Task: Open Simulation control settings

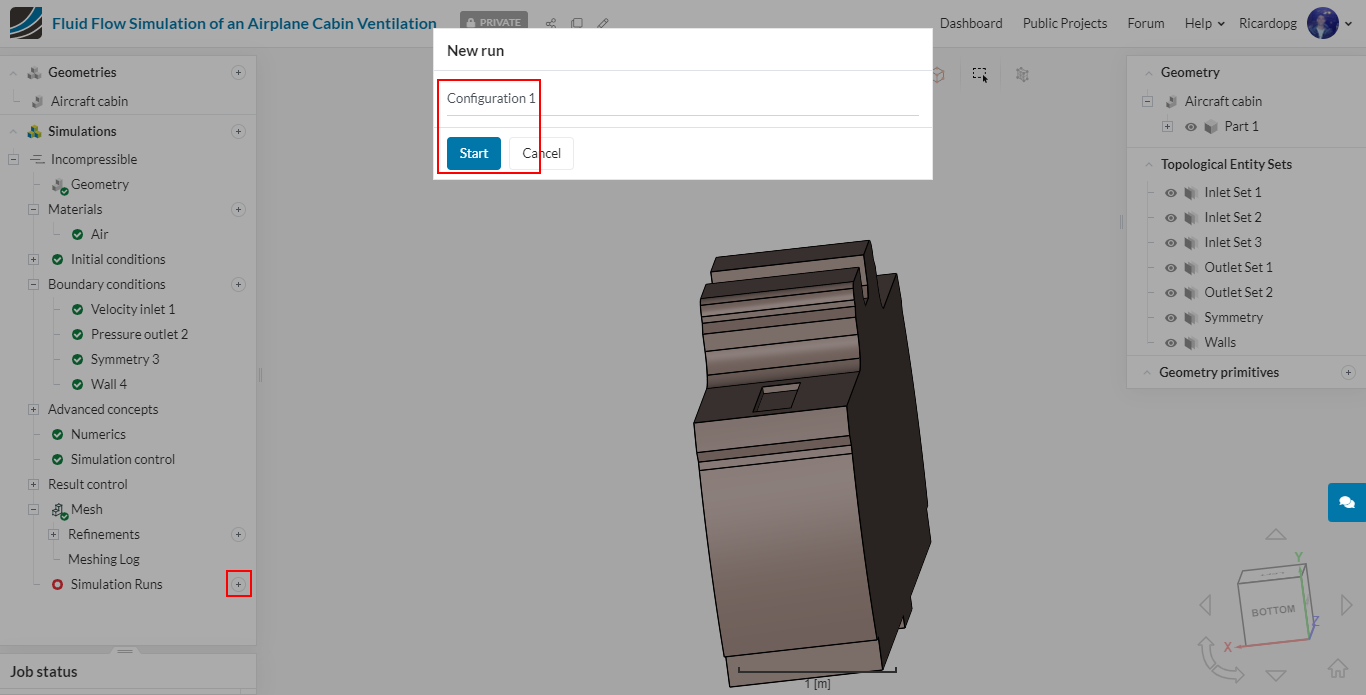Action: point(123,459)
